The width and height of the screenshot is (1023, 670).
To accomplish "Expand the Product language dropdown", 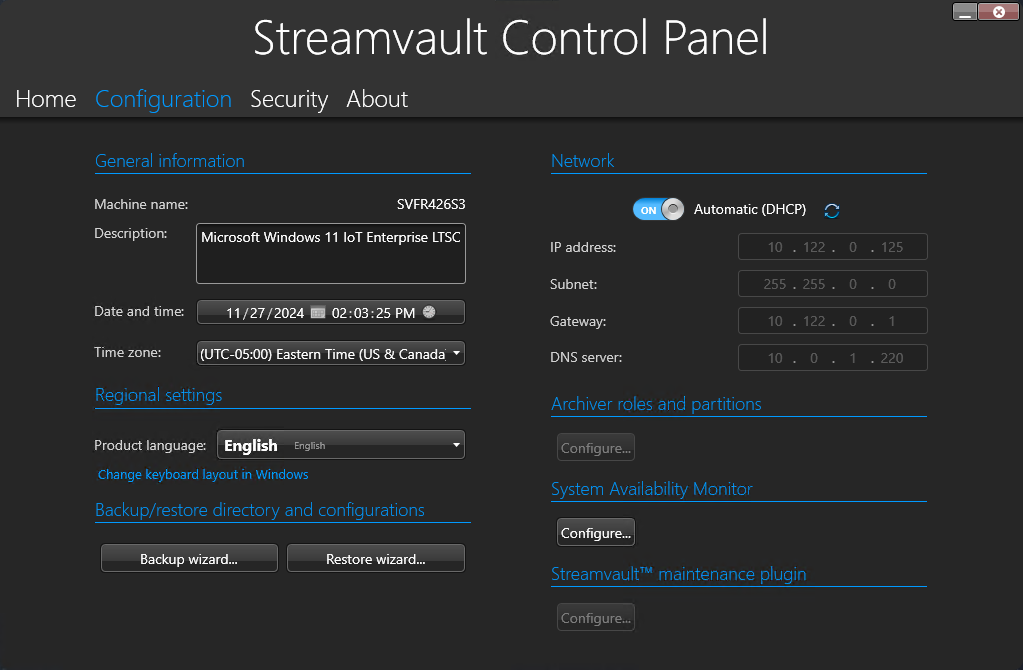I will pyautogui.click(x=340, y=444).
